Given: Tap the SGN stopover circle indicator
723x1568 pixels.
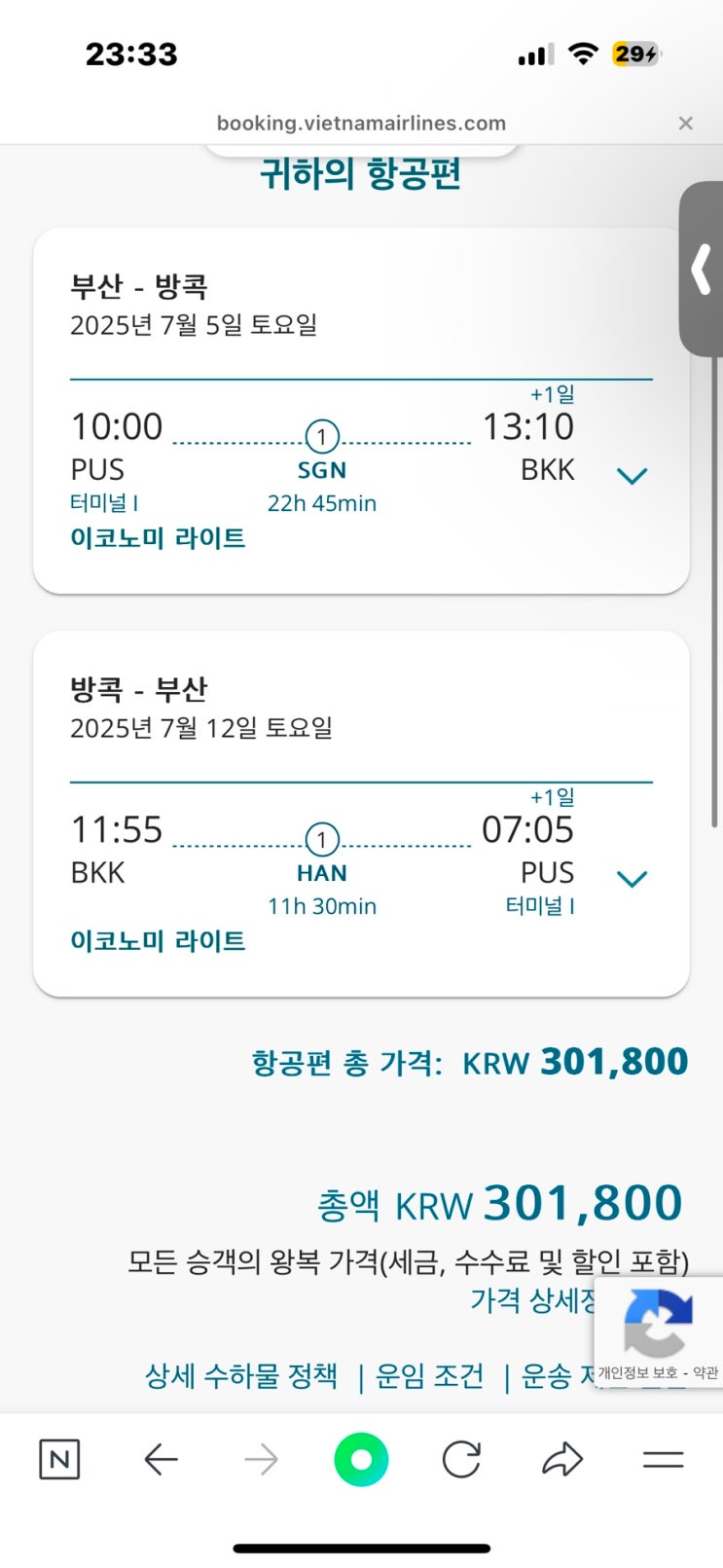Looking at the screenshot, I should pyautogui.click(x=322, y=436).
